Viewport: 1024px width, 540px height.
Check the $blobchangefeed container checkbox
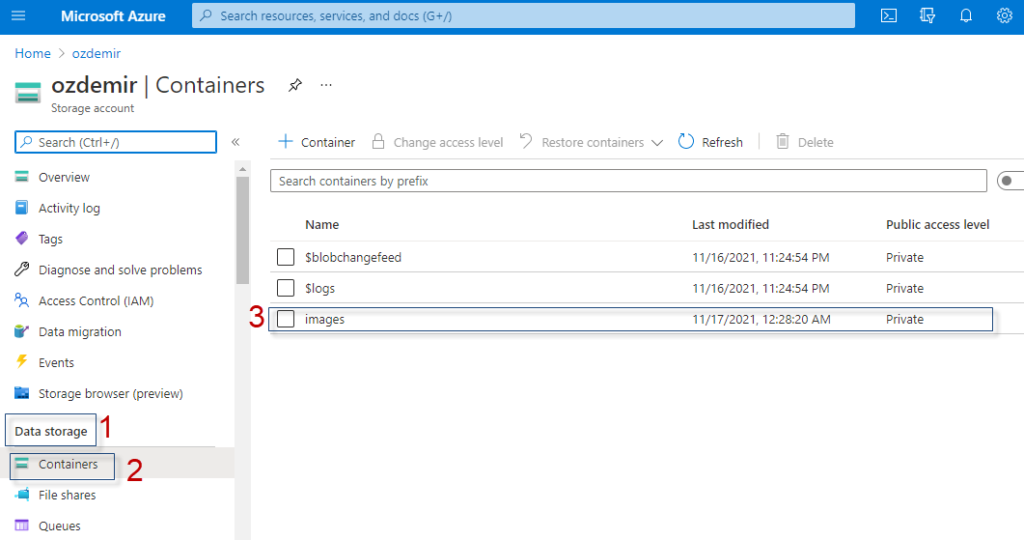285,257
